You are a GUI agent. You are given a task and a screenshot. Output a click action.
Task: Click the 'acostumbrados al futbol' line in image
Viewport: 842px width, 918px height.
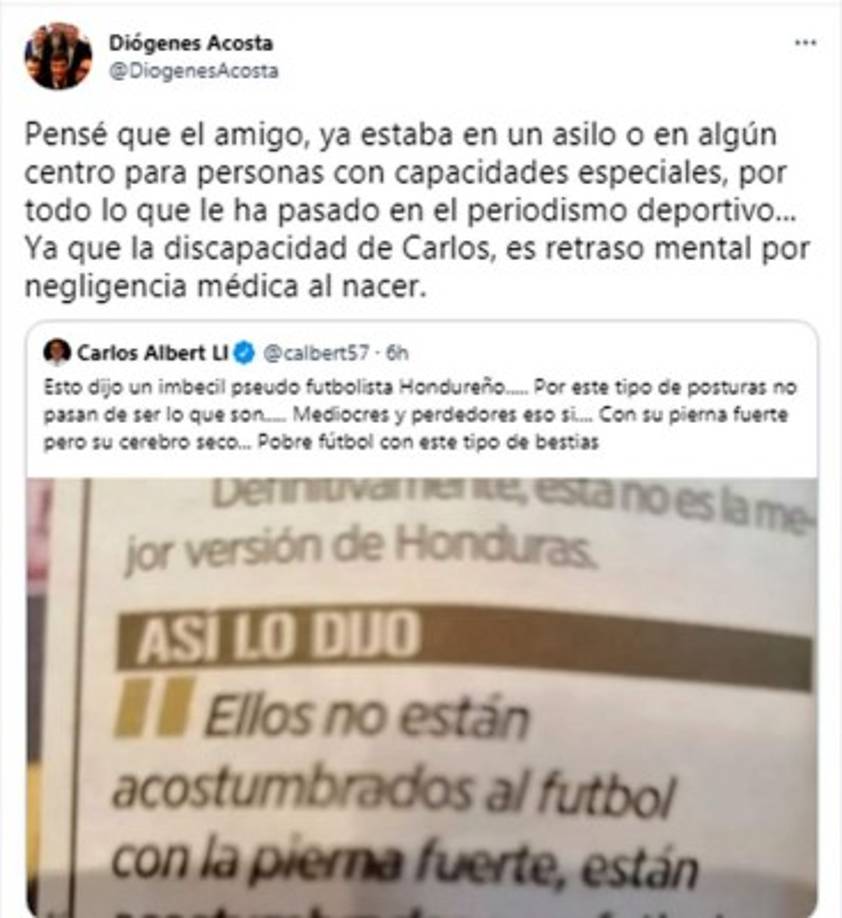coord(393,792)
